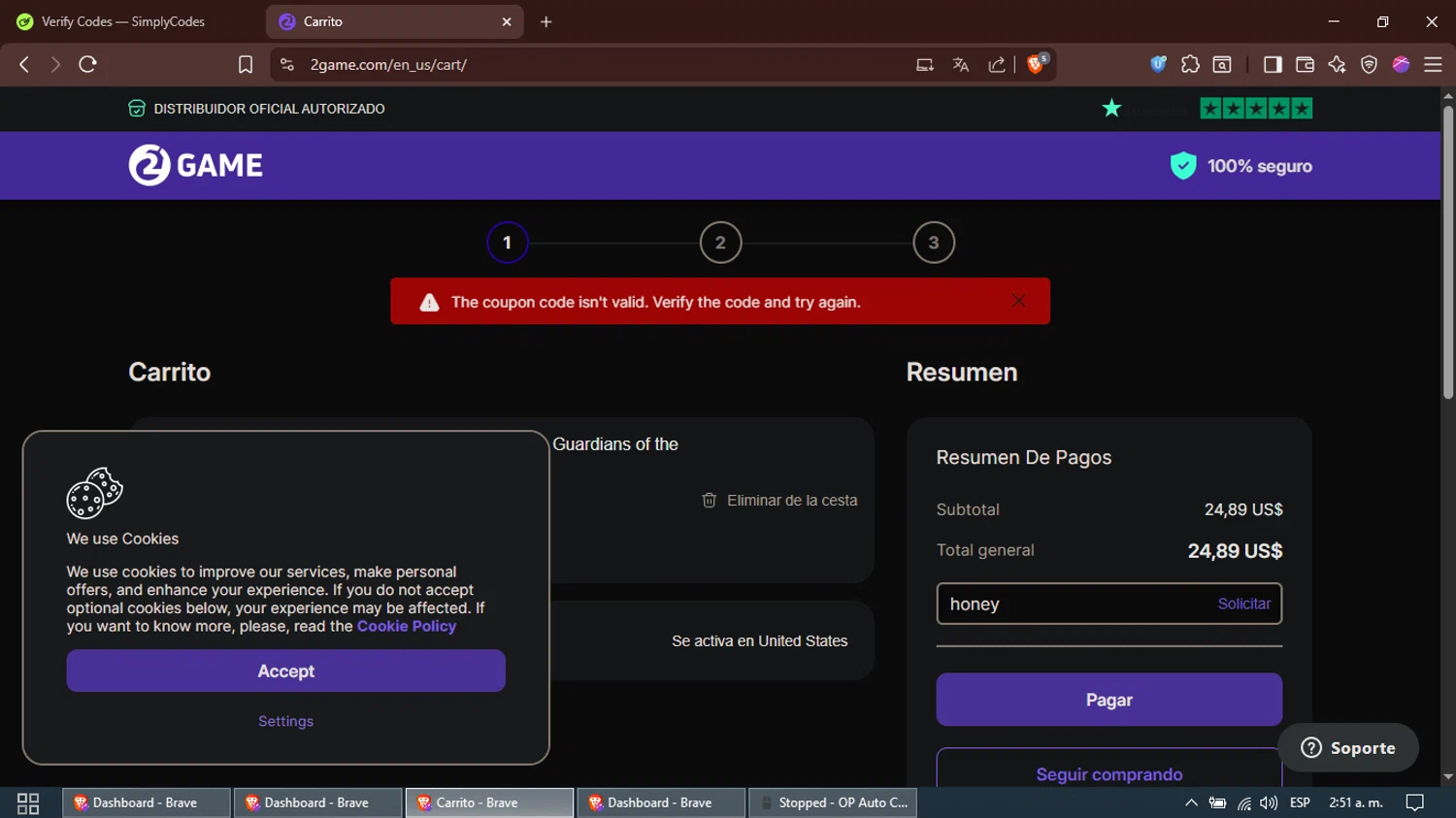
Task: Click the clock showing 2:51 a. m.
Action: (x=1356, y=802)
